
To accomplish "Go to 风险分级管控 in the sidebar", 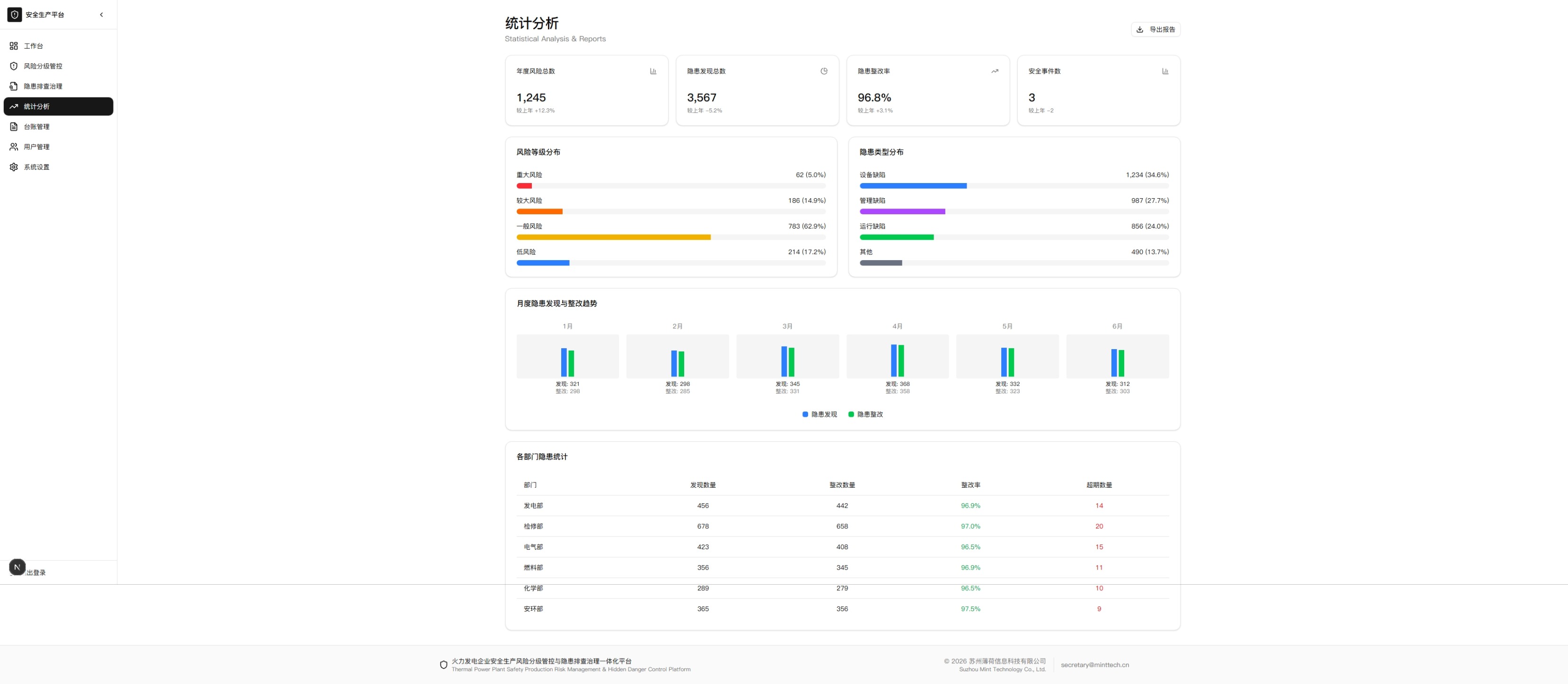I will pos(43,66).
